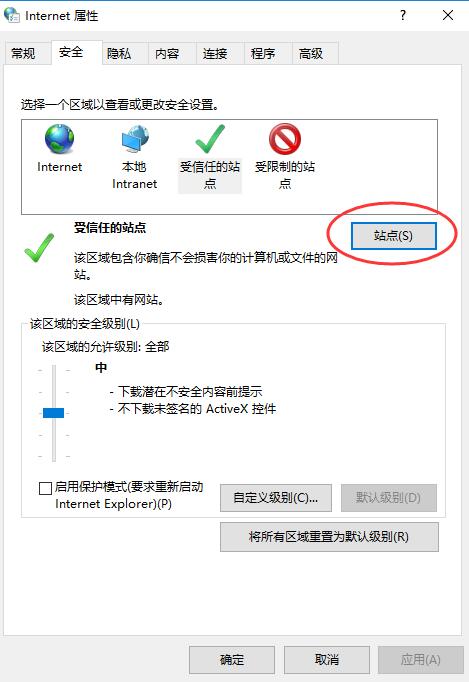The width and height of the screenshot is (469, 682).
Task: Switch to the 常规 tab
Action: (23, 53)
